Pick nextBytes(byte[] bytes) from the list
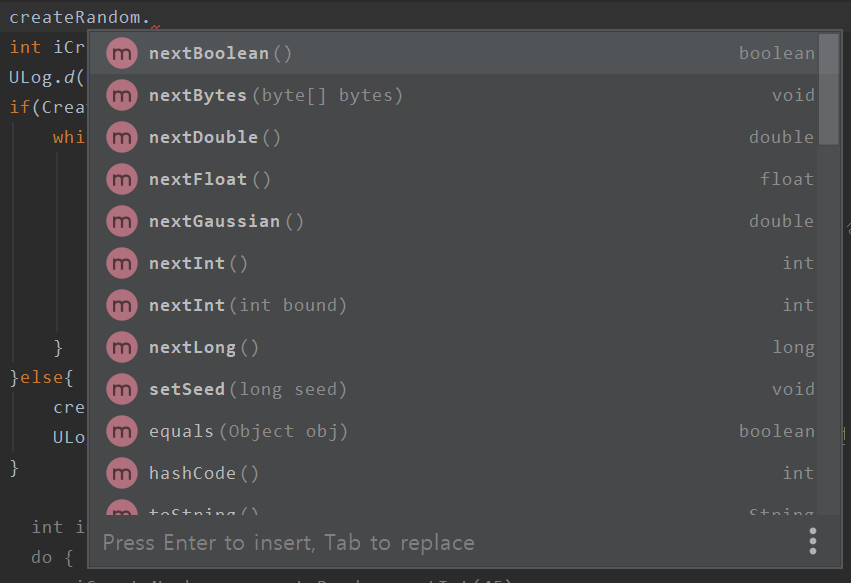This screenshot has width=851, height=583. tap(275, 95)
